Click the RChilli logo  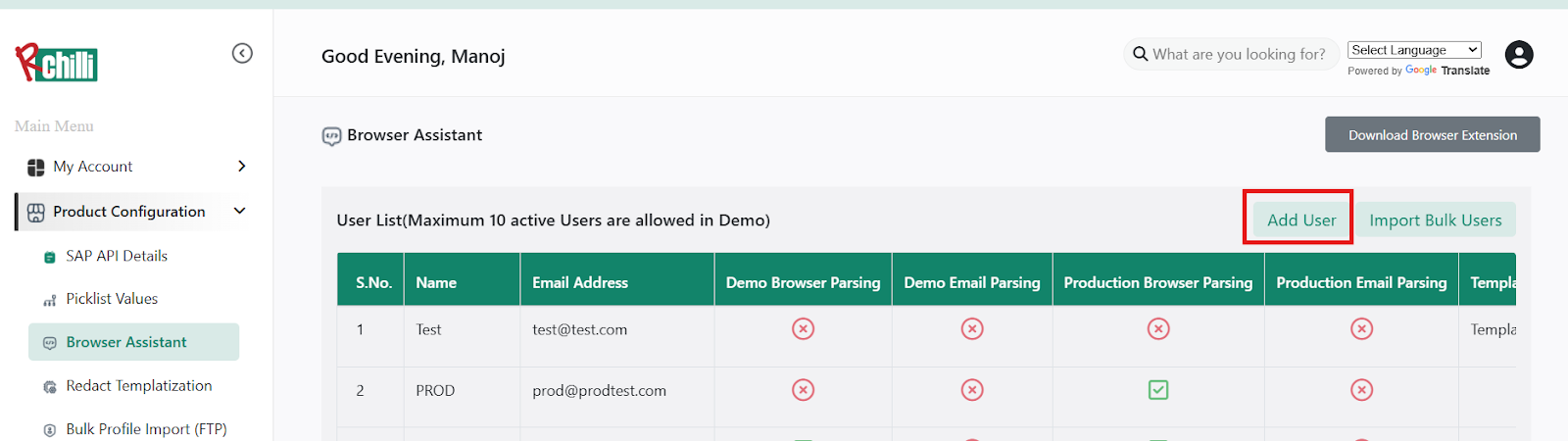pos(57,64)
